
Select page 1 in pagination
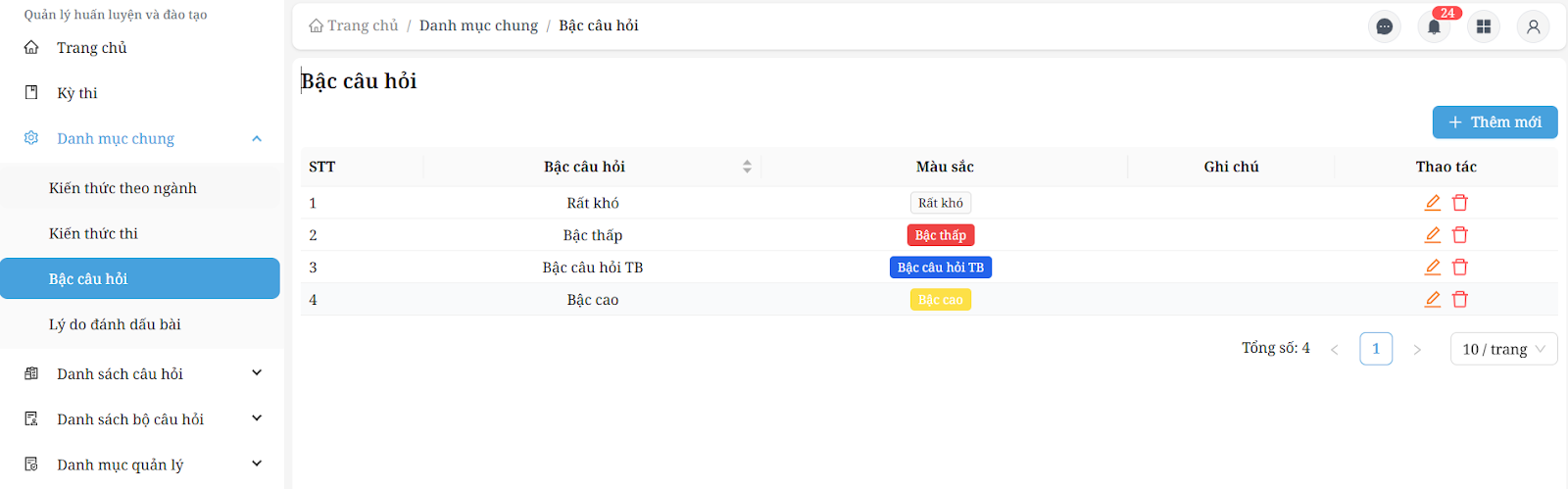coord(1376,349)
